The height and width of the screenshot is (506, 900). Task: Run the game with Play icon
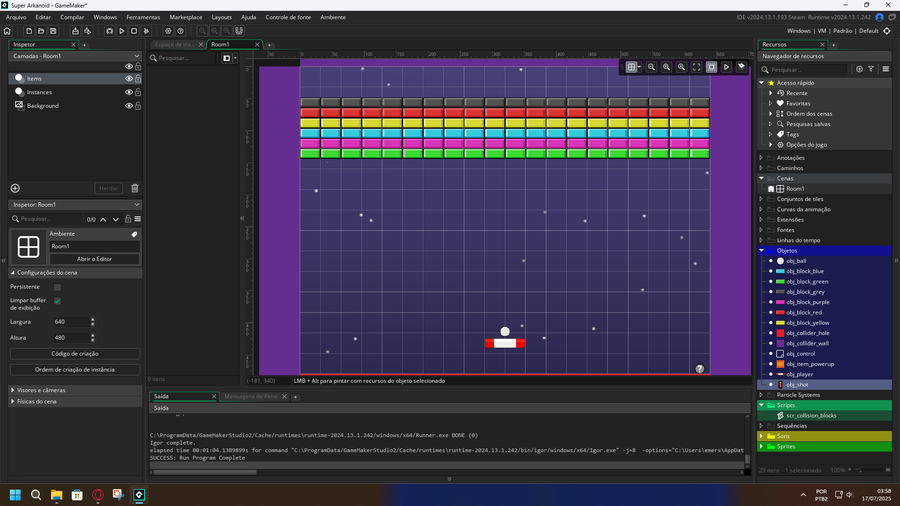coord(122,31)
